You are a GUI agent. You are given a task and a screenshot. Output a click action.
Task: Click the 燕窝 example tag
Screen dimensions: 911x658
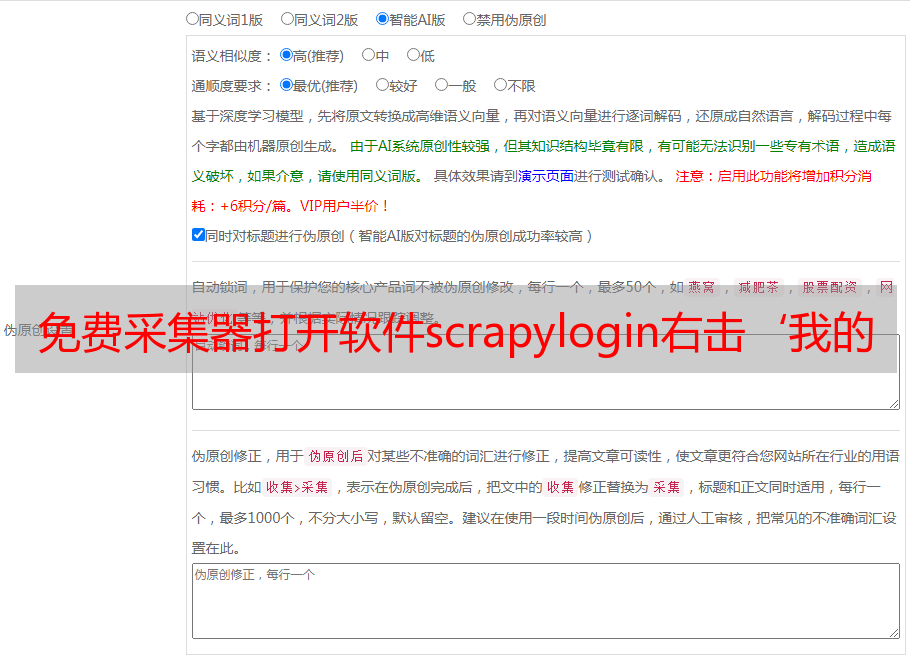701,287
